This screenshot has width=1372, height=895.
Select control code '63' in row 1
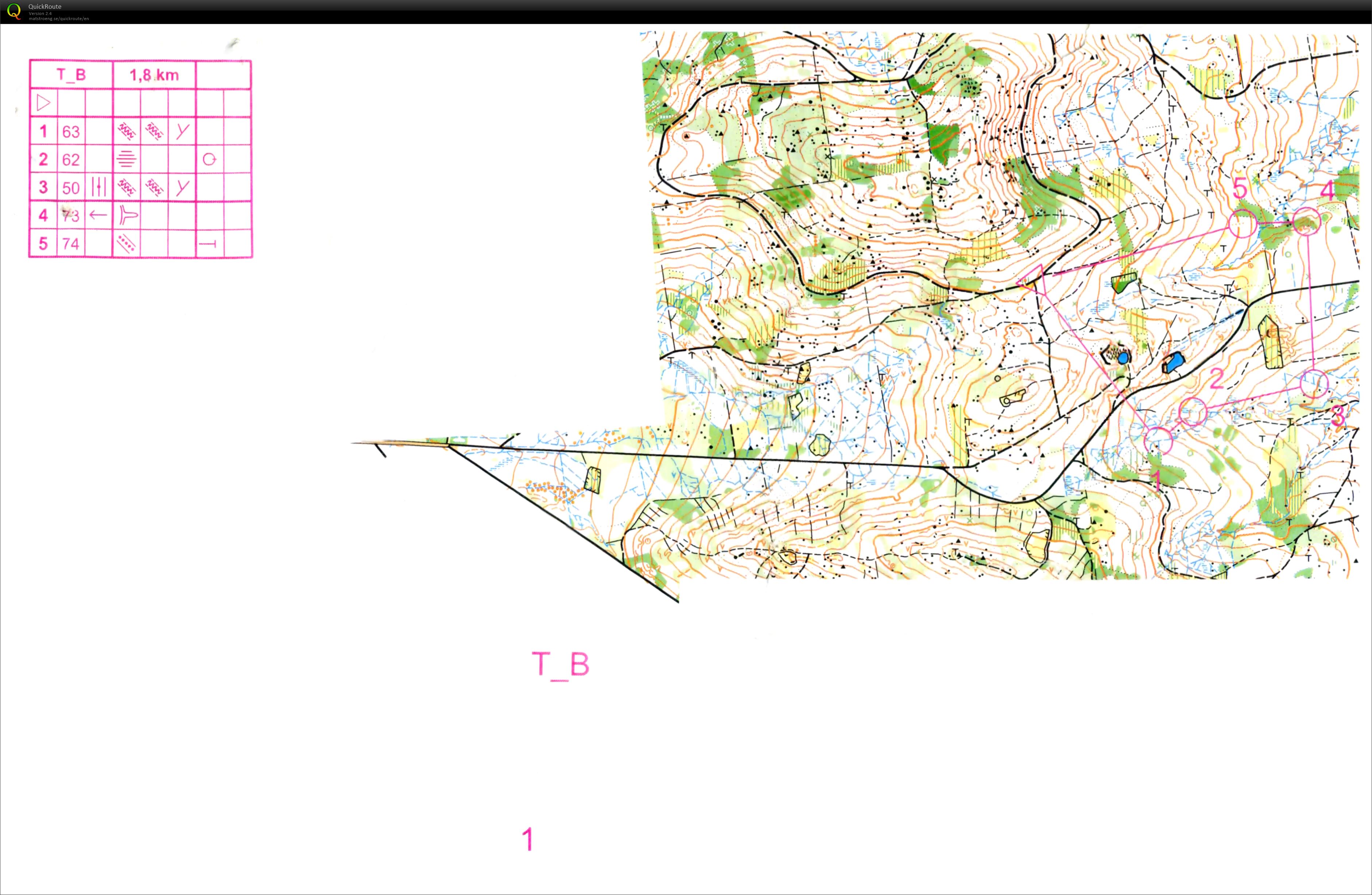[x=71, y=131]
